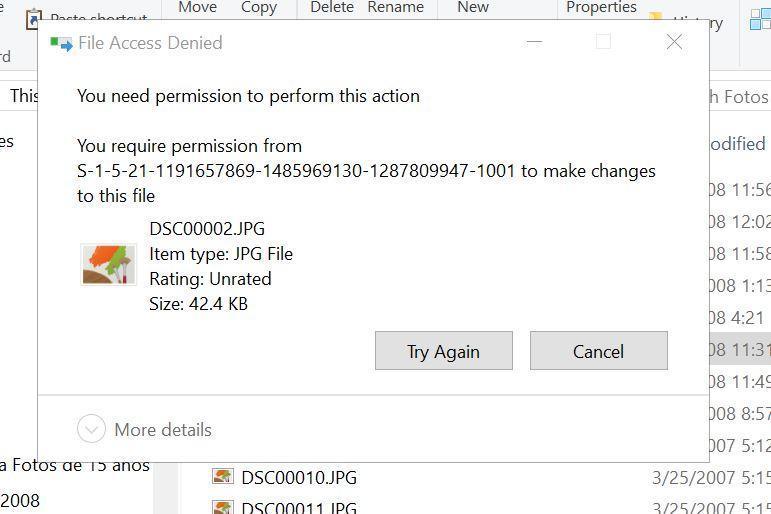Click the Delete ribbon command
Screen dimensions: 771x514
pos(331,7)
